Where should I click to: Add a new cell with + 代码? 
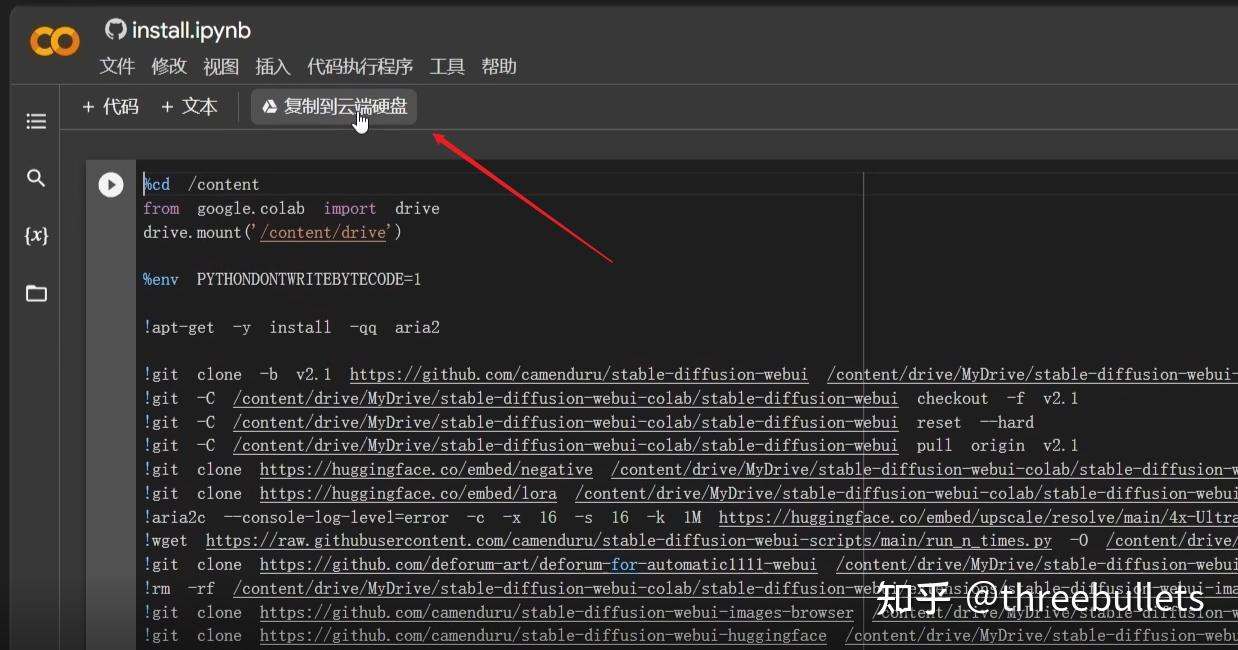[110, 106]
